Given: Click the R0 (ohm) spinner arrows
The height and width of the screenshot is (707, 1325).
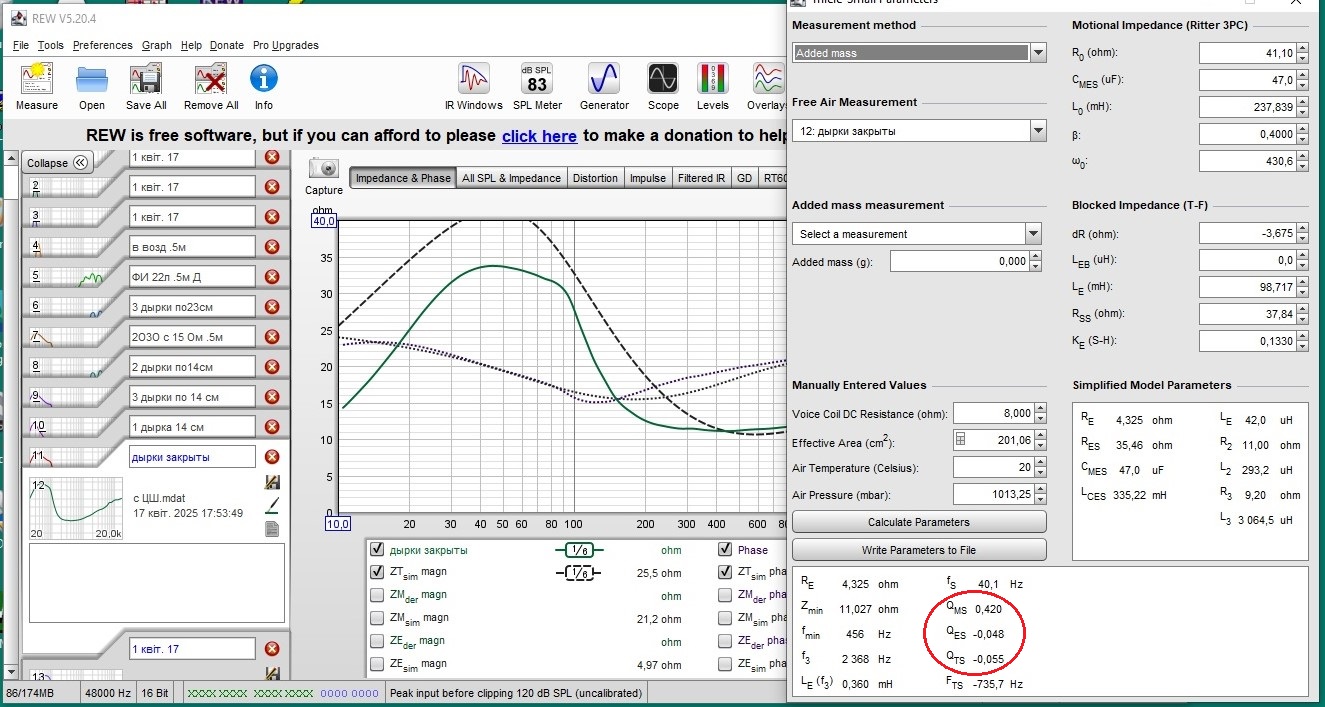Looking at the screenshot, I should tap(1304, 54).
